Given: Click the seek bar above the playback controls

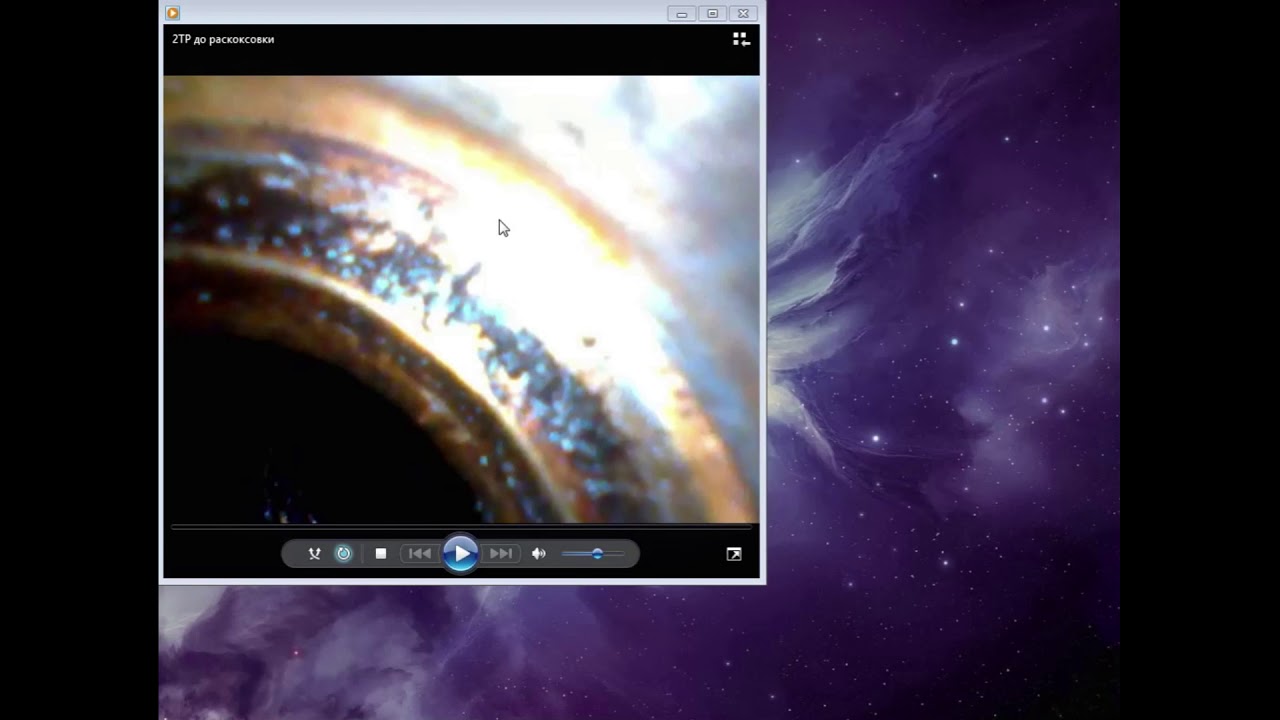Looking at the screenshot, I should tap(461, 526).
